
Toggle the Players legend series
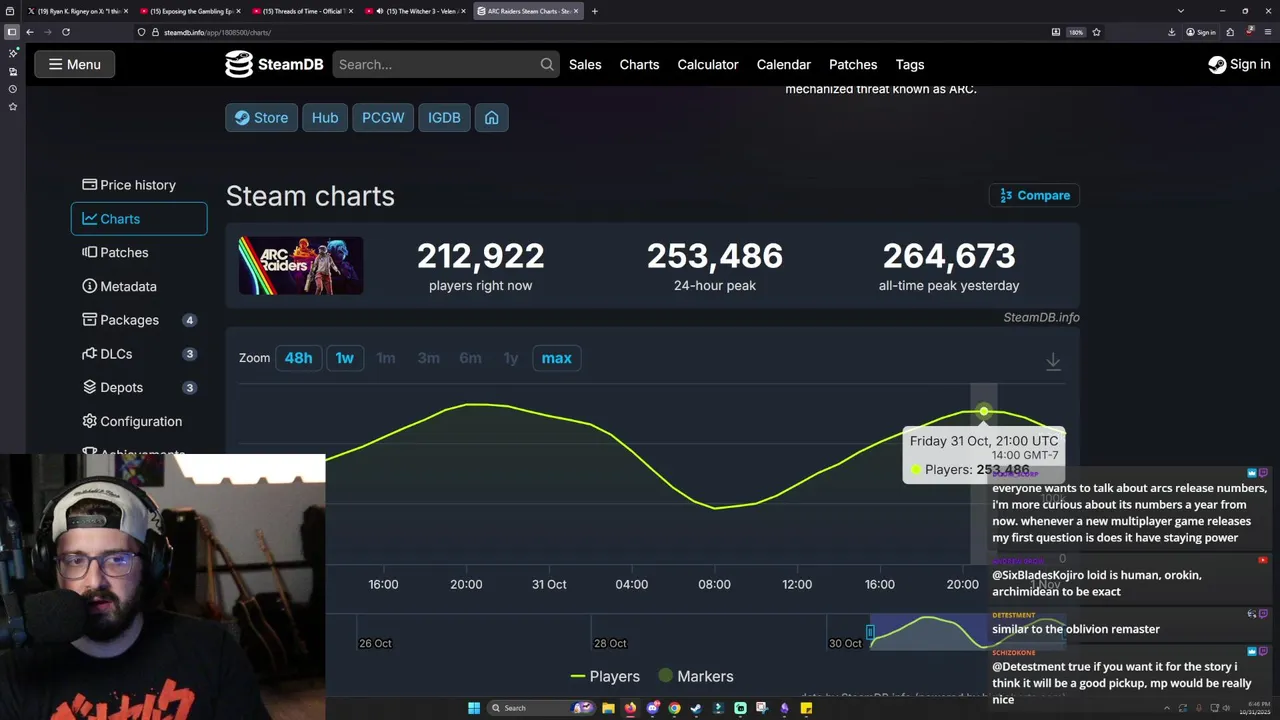[605, 676]
